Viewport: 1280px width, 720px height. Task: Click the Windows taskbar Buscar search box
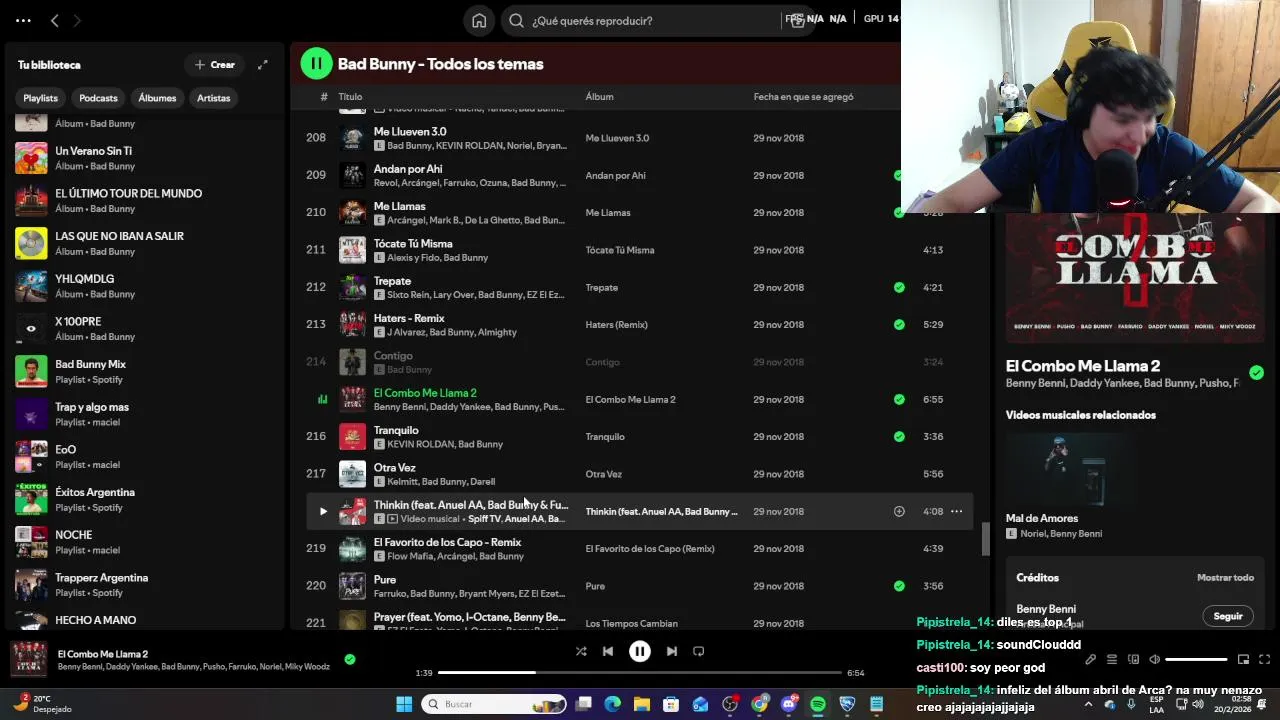(494, 704)
